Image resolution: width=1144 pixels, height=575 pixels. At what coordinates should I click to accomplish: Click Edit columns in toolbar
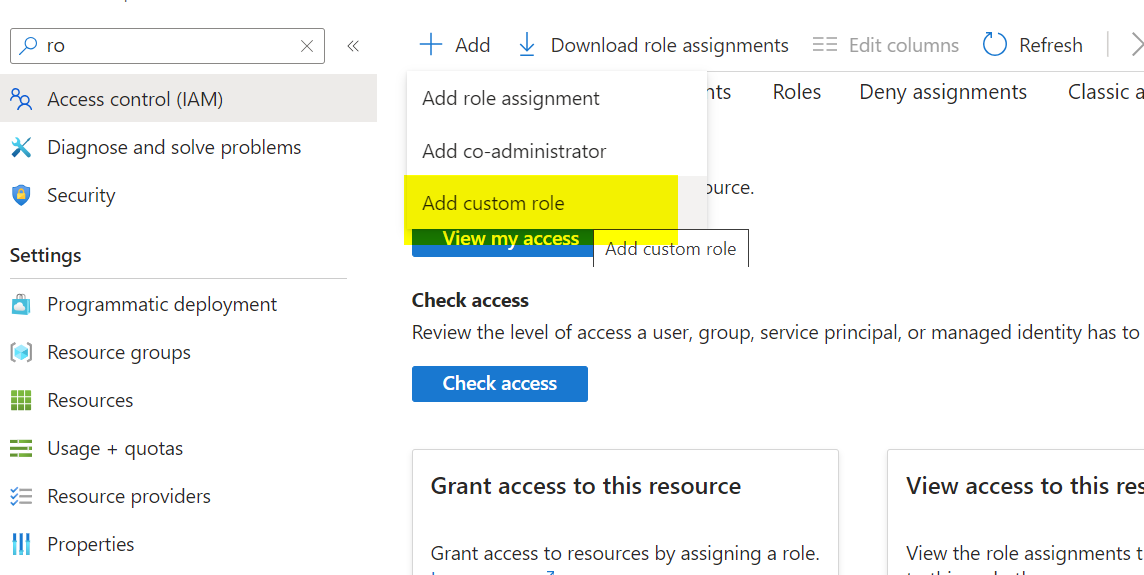pyautogui.click(x=886, y=45)
